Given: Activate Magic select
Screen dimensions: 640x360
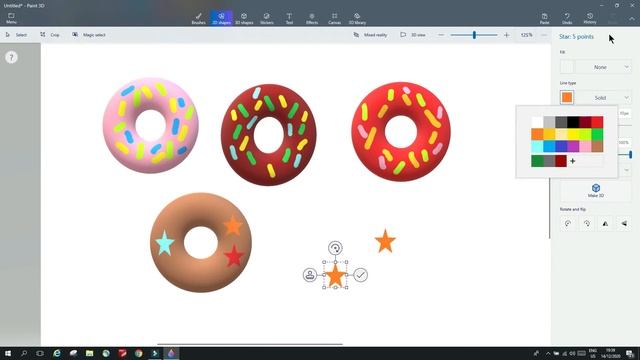Looking at the screenshot, I should pyautogui.click(x=89, y=35).
